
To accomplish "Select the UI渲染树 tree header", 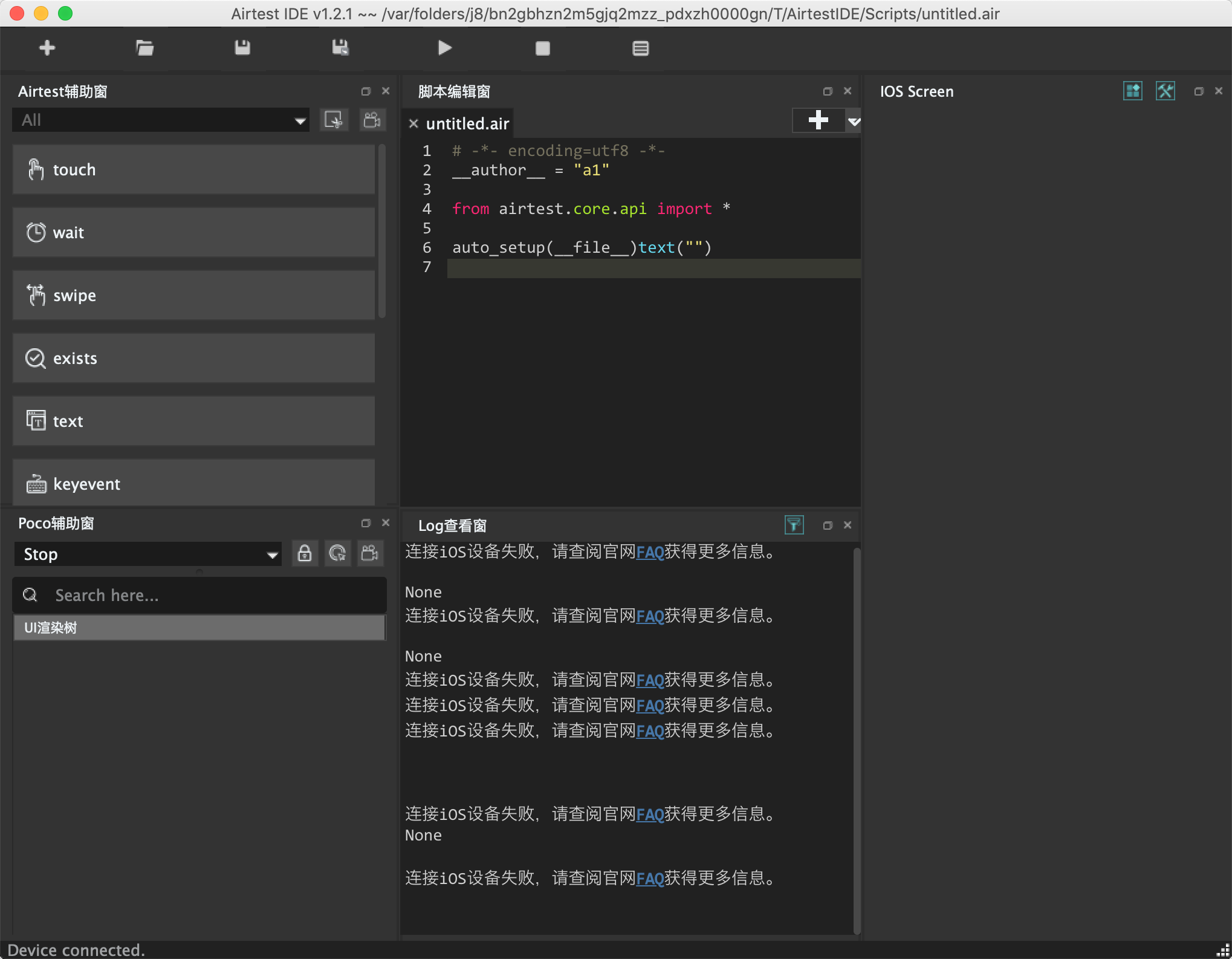I will 199,628.
